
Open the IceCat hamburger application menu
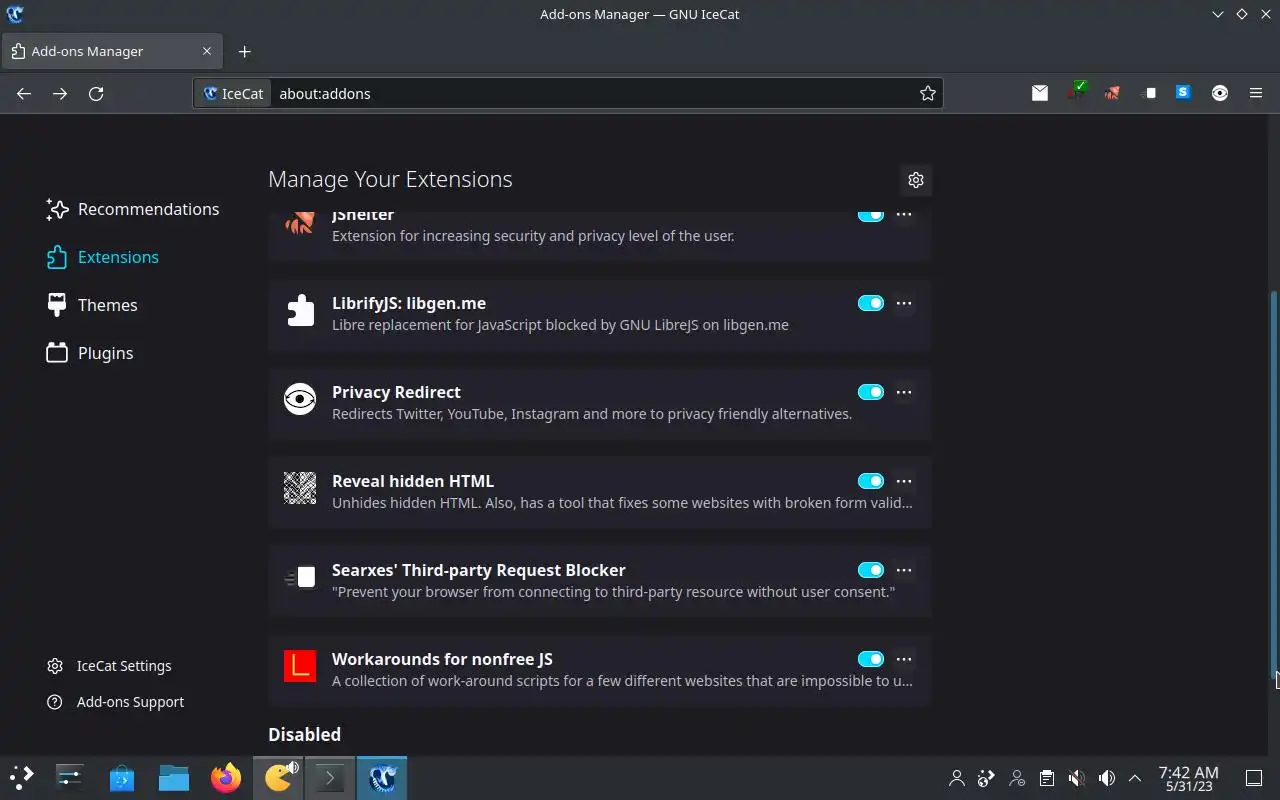[x=1256, y=93]
